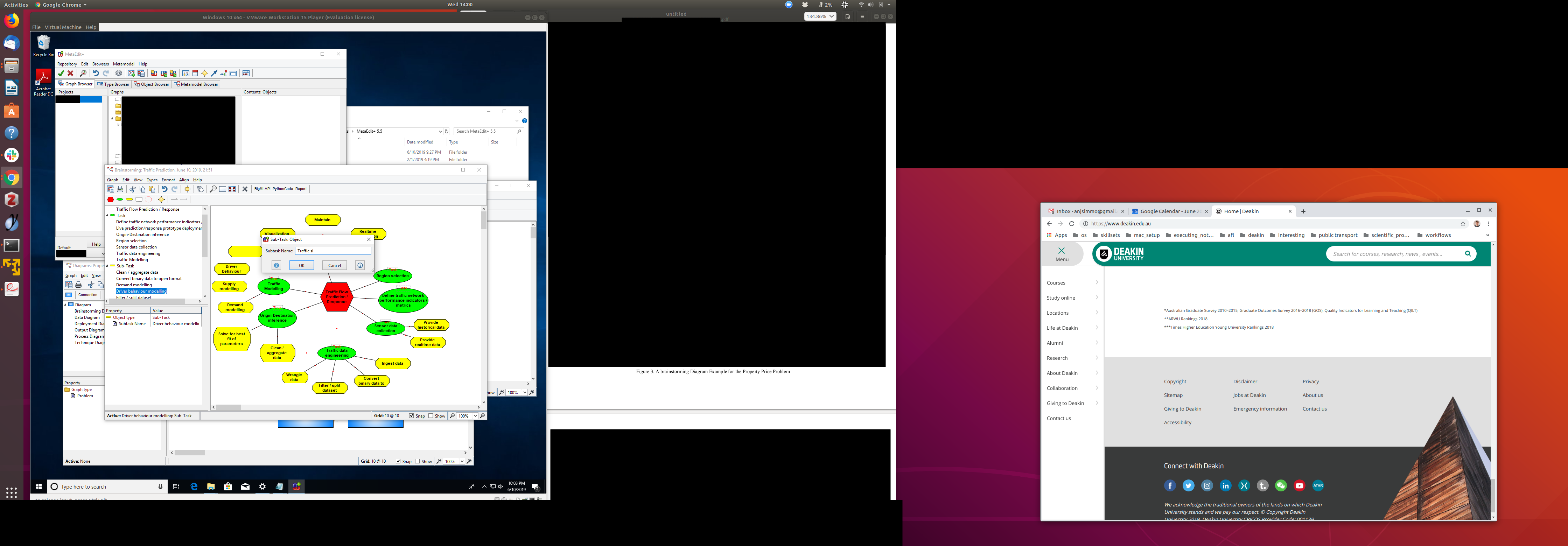This screenshot has height=546, width=1568.
Task: Select the green Task ellipse tool
Action: point(120,199)
